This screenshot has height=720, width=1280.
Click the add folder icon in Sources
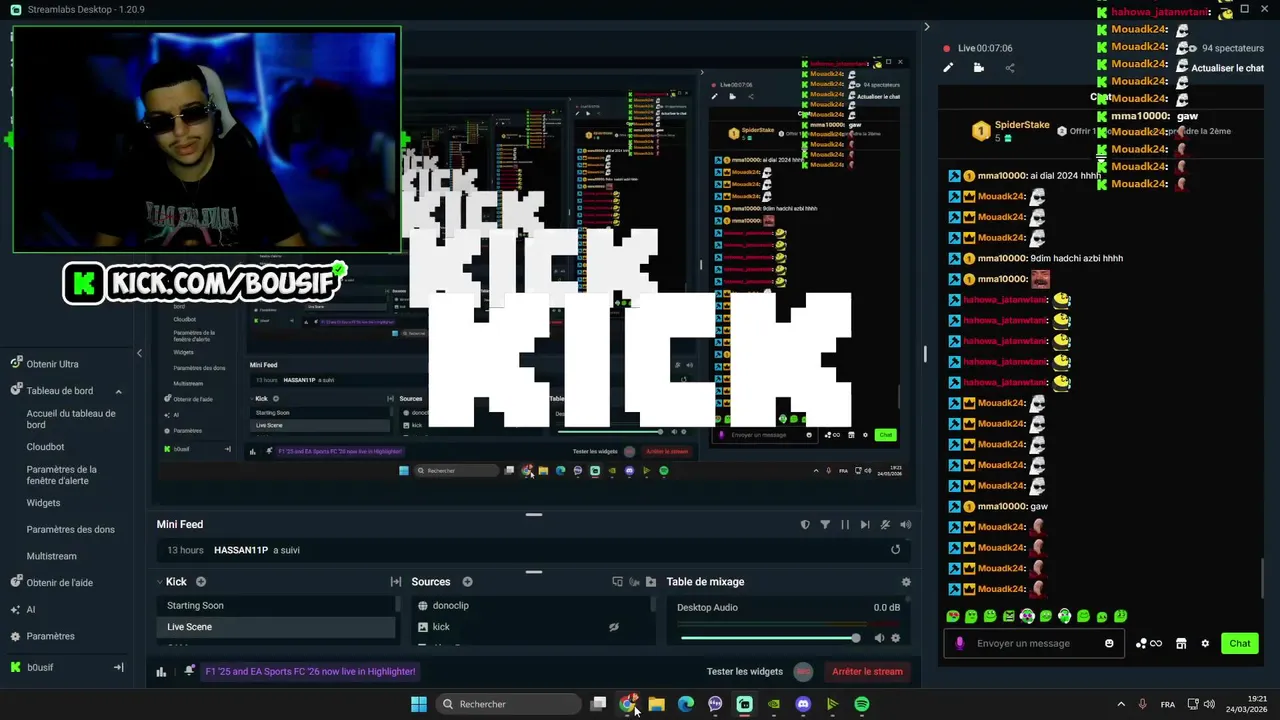click(651, 582)
